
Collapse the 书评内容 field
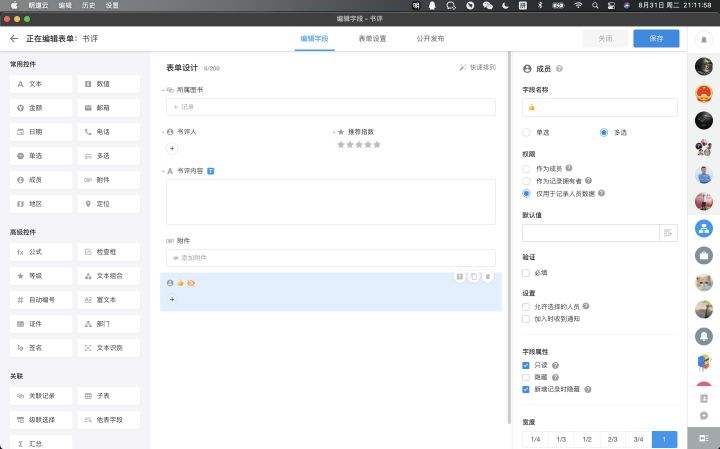click(x=163, y=171)
